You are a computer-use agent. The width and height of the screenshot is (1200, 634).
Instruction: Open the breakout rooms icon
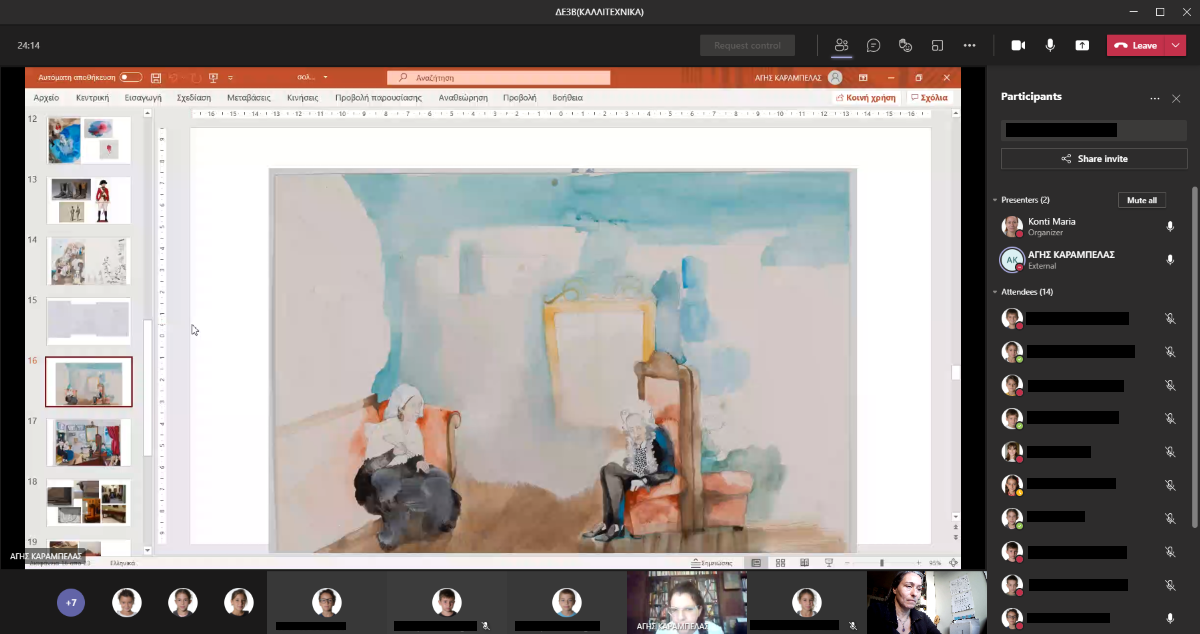pyautogui.click(x=937, y=45)
